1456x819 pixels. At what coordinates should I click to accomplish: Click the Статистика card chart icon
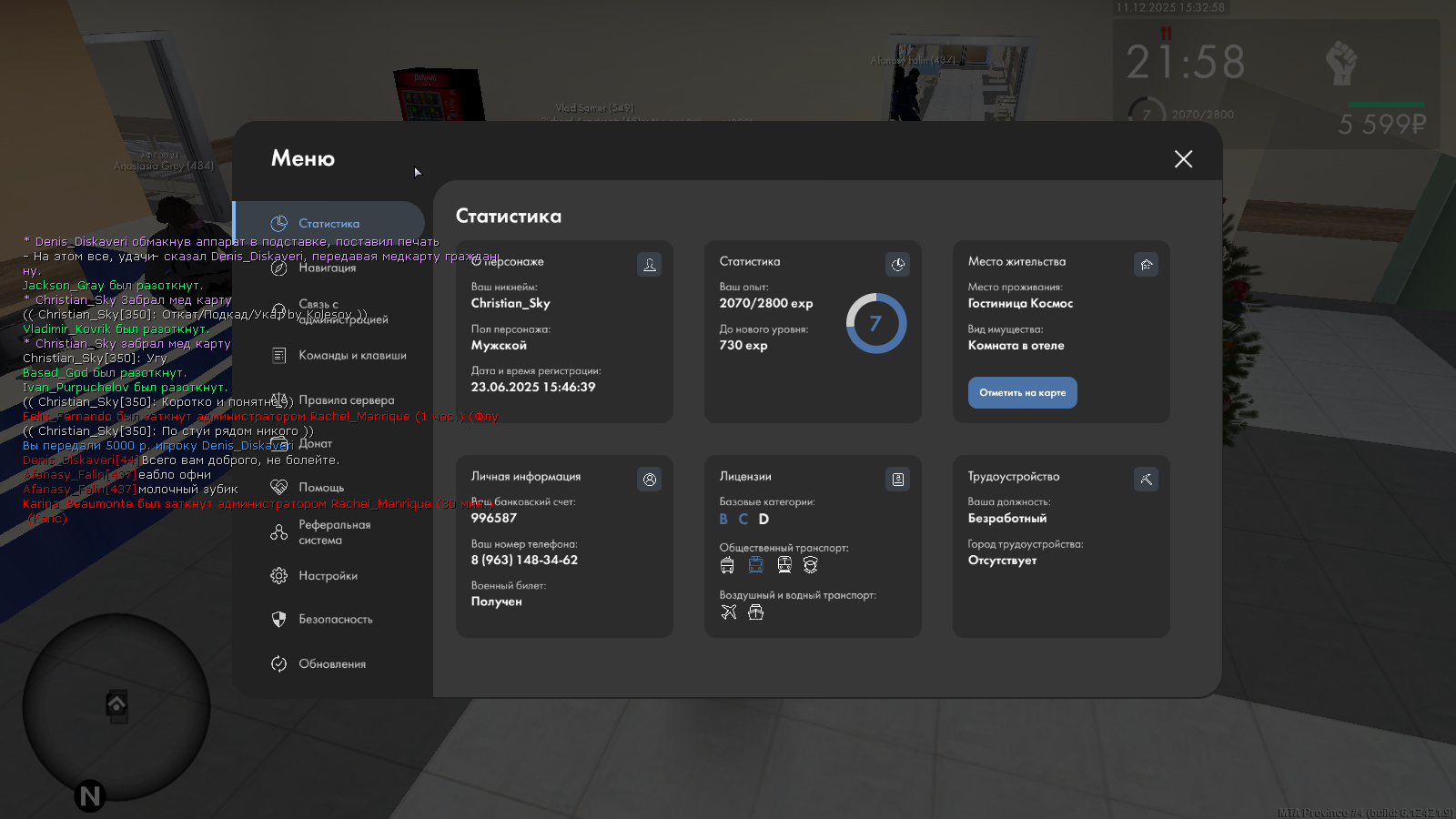tap(897, 265)
